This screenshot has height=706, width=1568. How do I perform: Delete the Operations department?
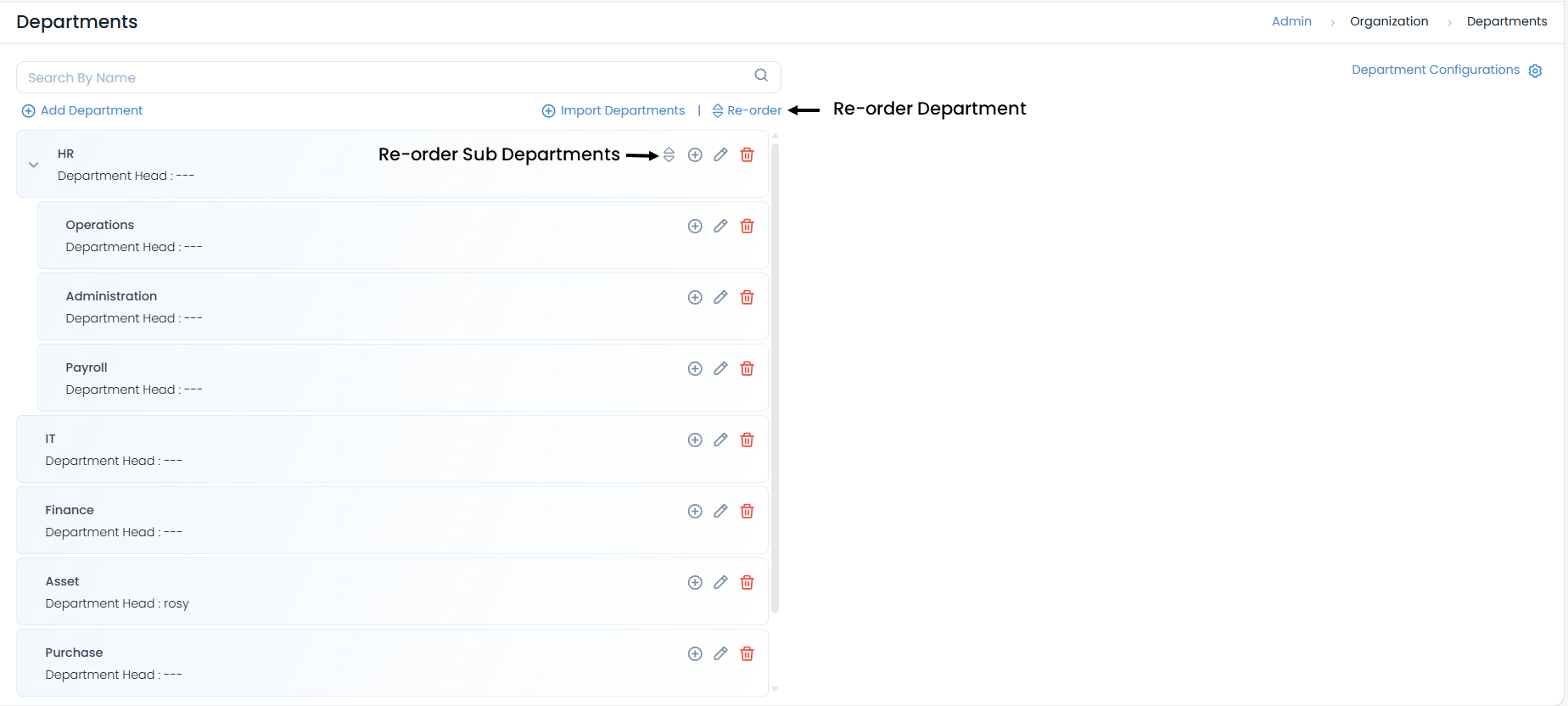pyautogui.click(x=747, y=226)
